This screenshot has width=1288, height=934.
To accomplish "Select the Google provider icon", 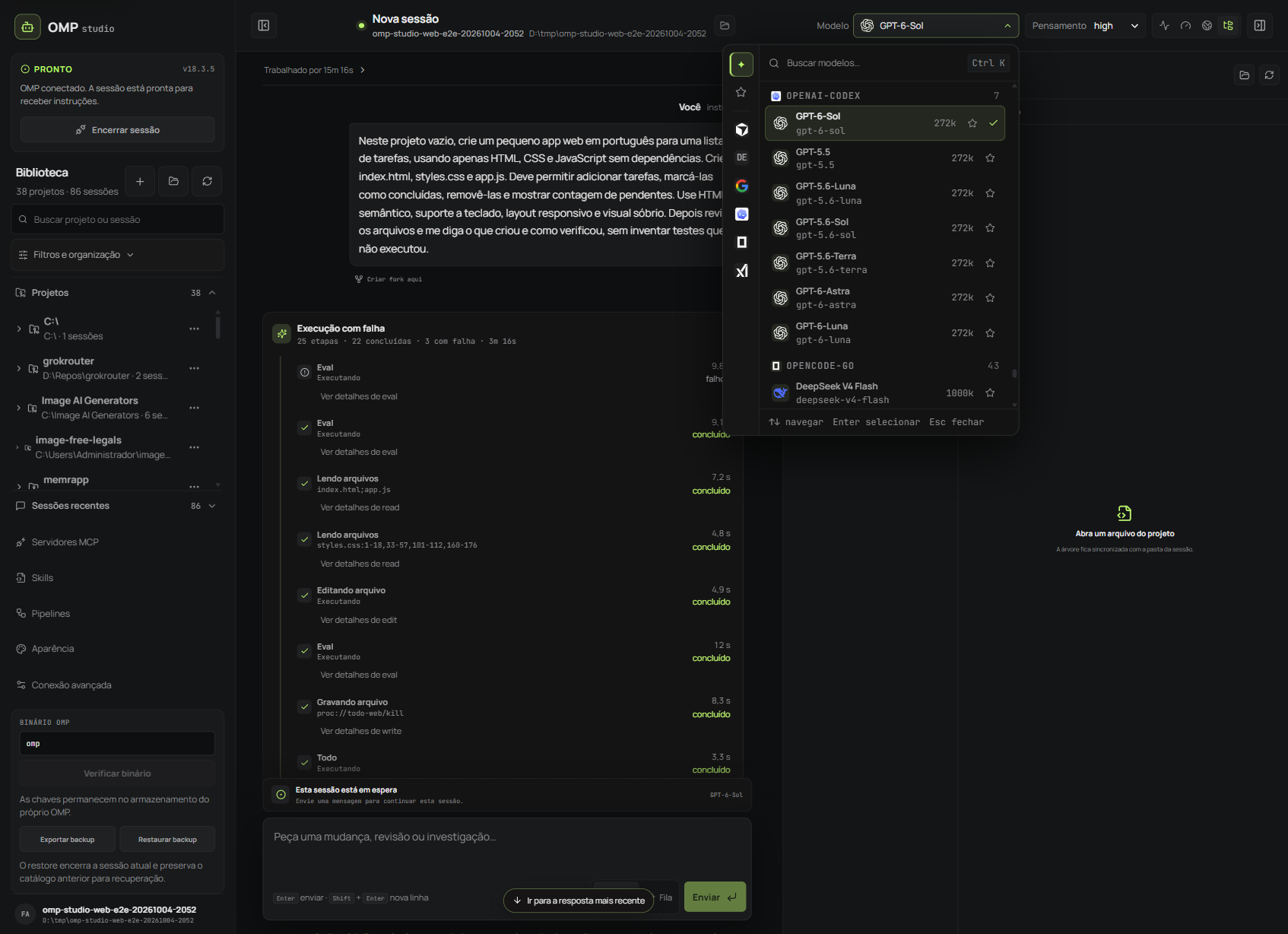I will point(742,186).
